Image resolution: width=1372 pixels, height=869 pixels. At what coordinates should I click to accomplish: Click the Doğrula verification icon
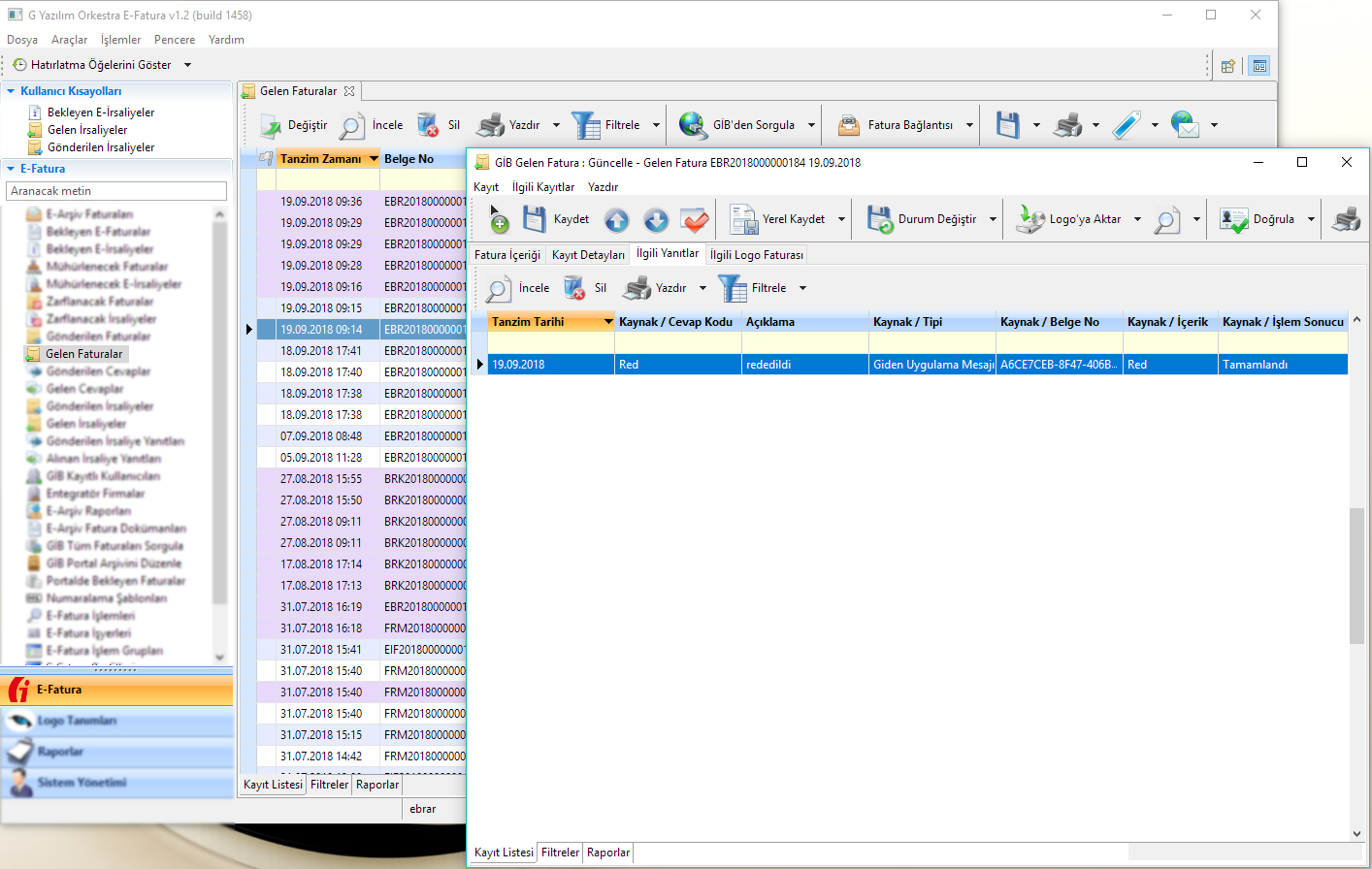tap(1234, 220)
